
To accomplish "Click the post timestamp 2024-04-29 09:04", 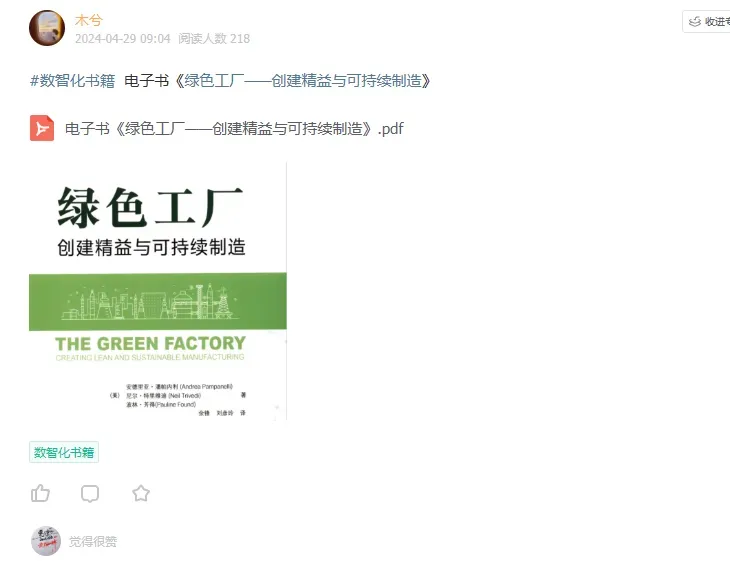I will (x=123, y=39).
